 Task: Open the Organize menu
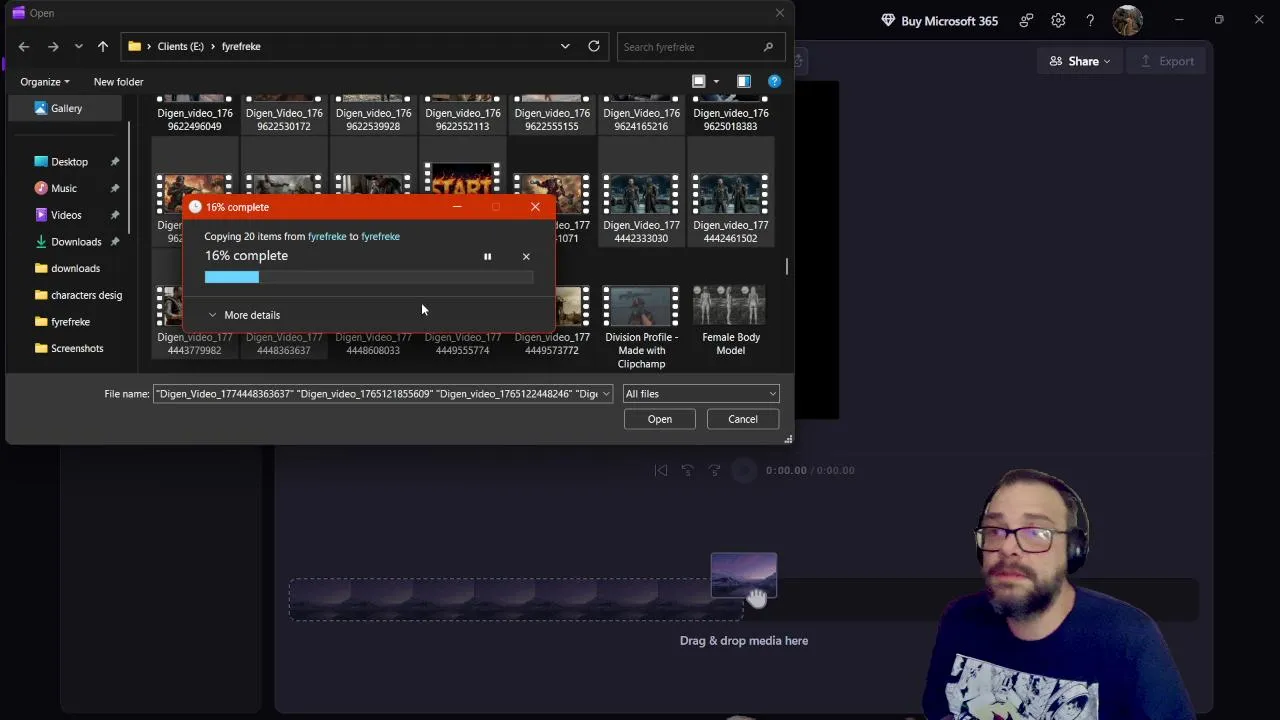pos(45,82)
